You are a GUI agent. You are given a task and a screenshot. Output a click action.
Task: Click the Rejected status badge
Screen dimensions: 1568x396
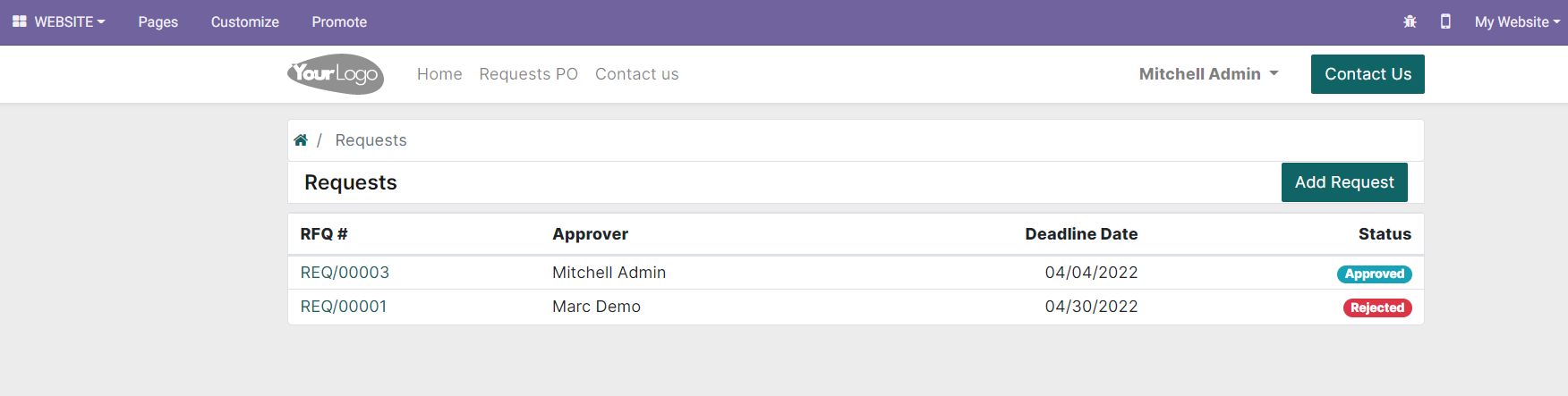pos(1376,308)
